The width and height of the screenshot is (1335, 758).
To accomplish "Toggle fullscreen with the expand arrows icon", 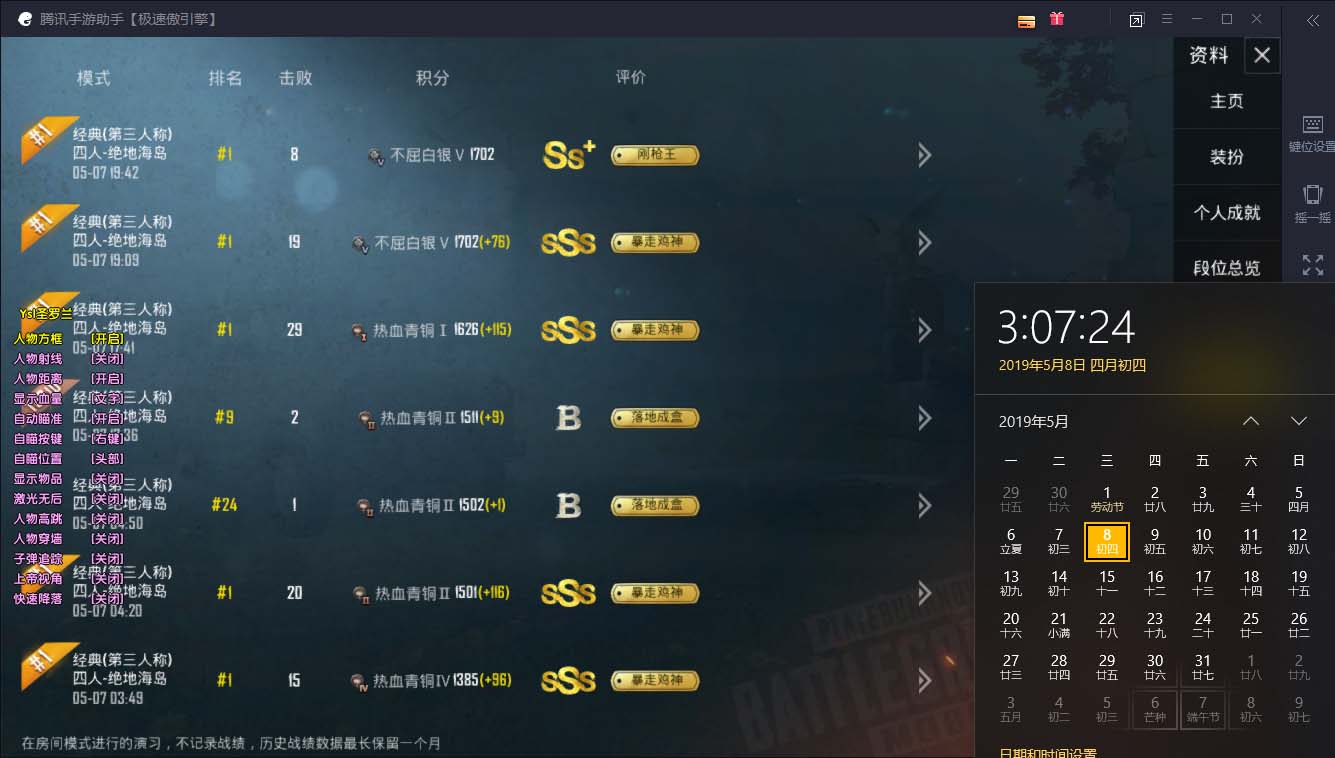I will (x=1312, y=265).
